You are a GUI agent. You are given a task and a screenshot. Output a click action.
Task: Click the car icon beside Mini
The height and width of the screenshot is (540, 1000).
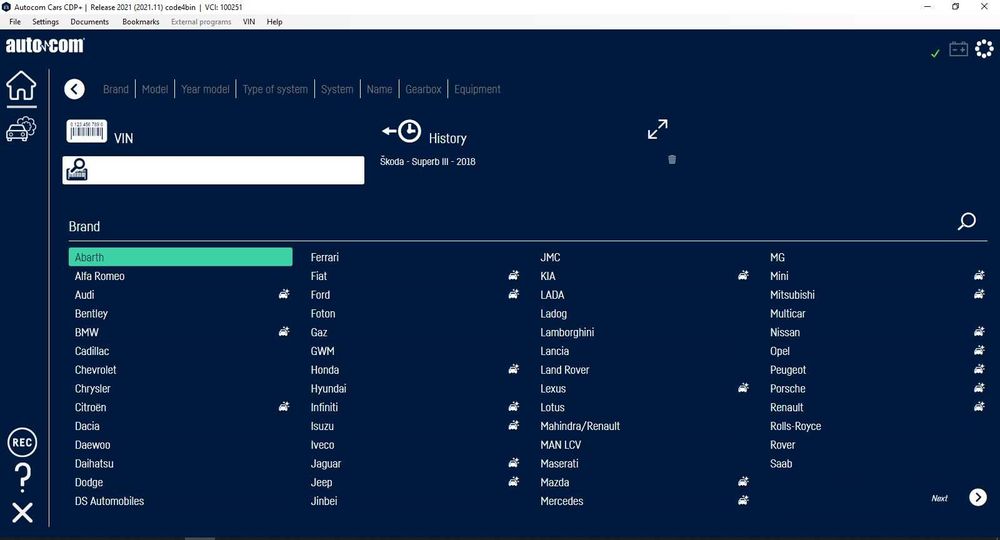click(x=979, y=275)
